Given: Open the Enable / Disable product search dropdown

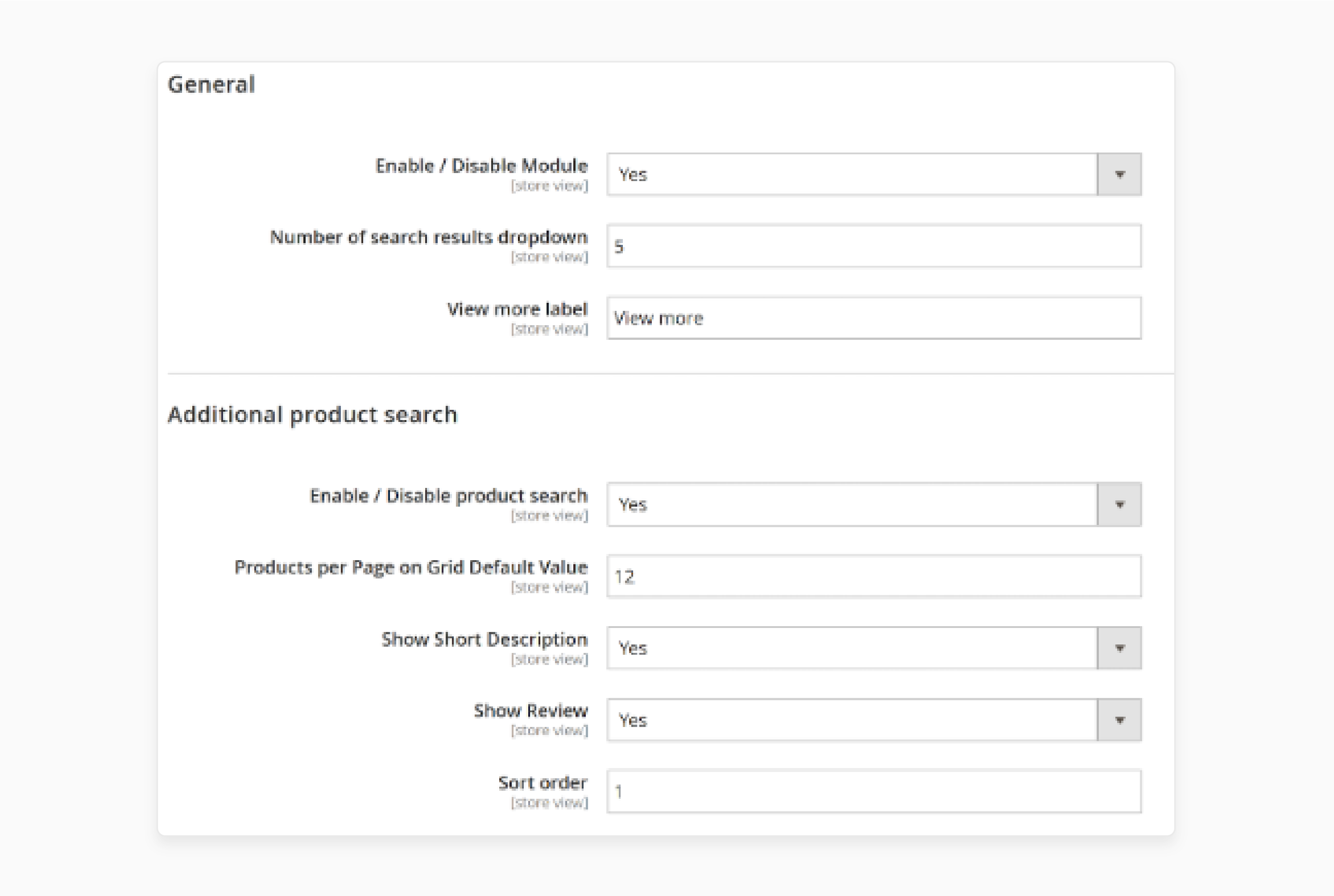Looking at the screenshot, I should (874, 504).
